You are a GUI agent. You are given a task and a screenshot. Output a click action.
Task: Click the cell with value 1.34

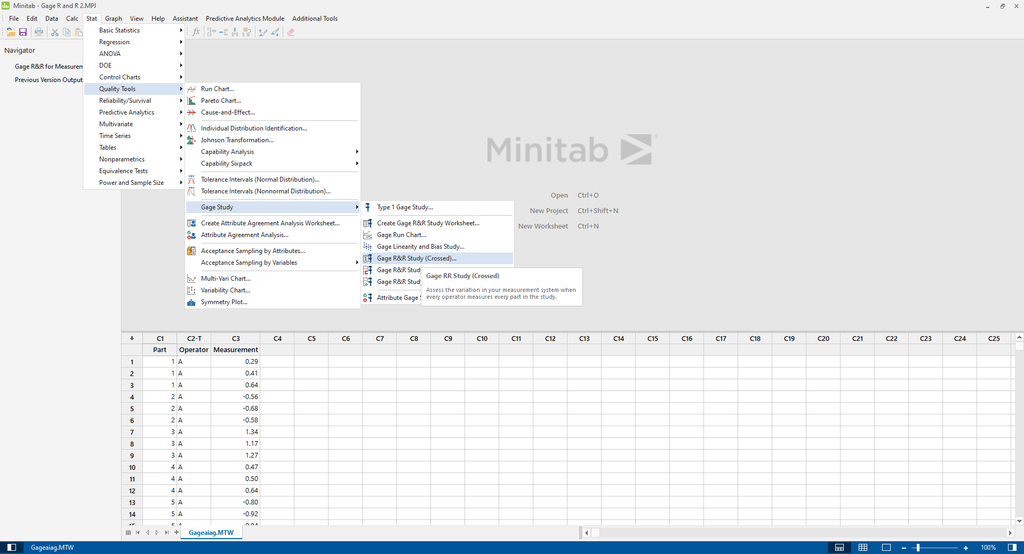pyautogui.click(x=236, y=432)
